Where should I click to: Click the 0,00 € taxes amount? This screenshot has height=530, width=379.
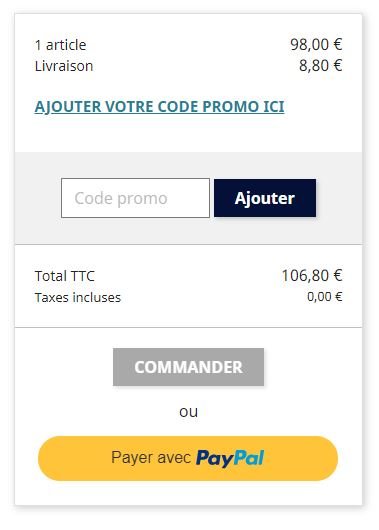tap(325, 297)
